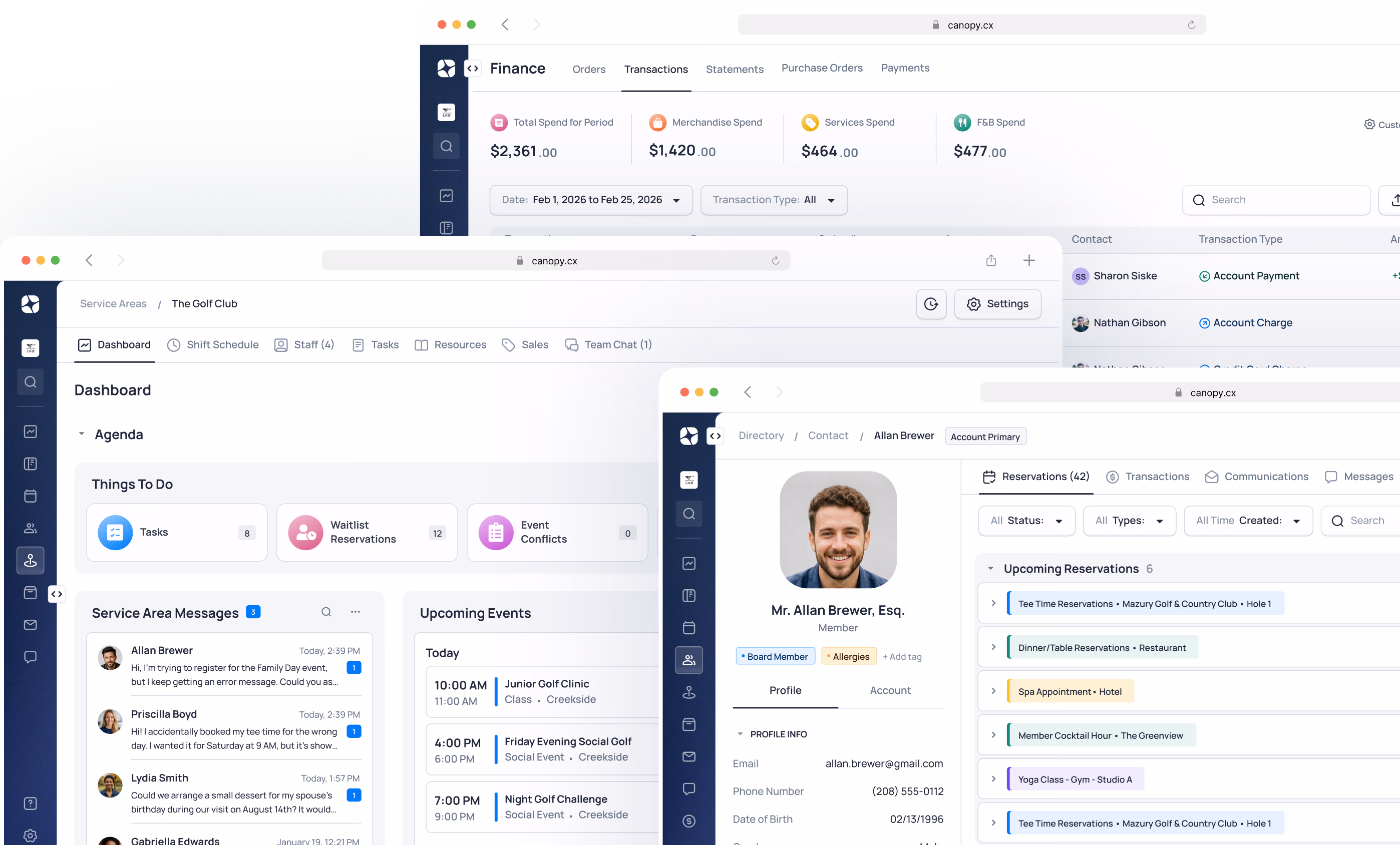The width and height of the screenshot is (1400, 845).
Task: Click share icon in Golf Club browser toolbar
Action: [x=991, y=260]
